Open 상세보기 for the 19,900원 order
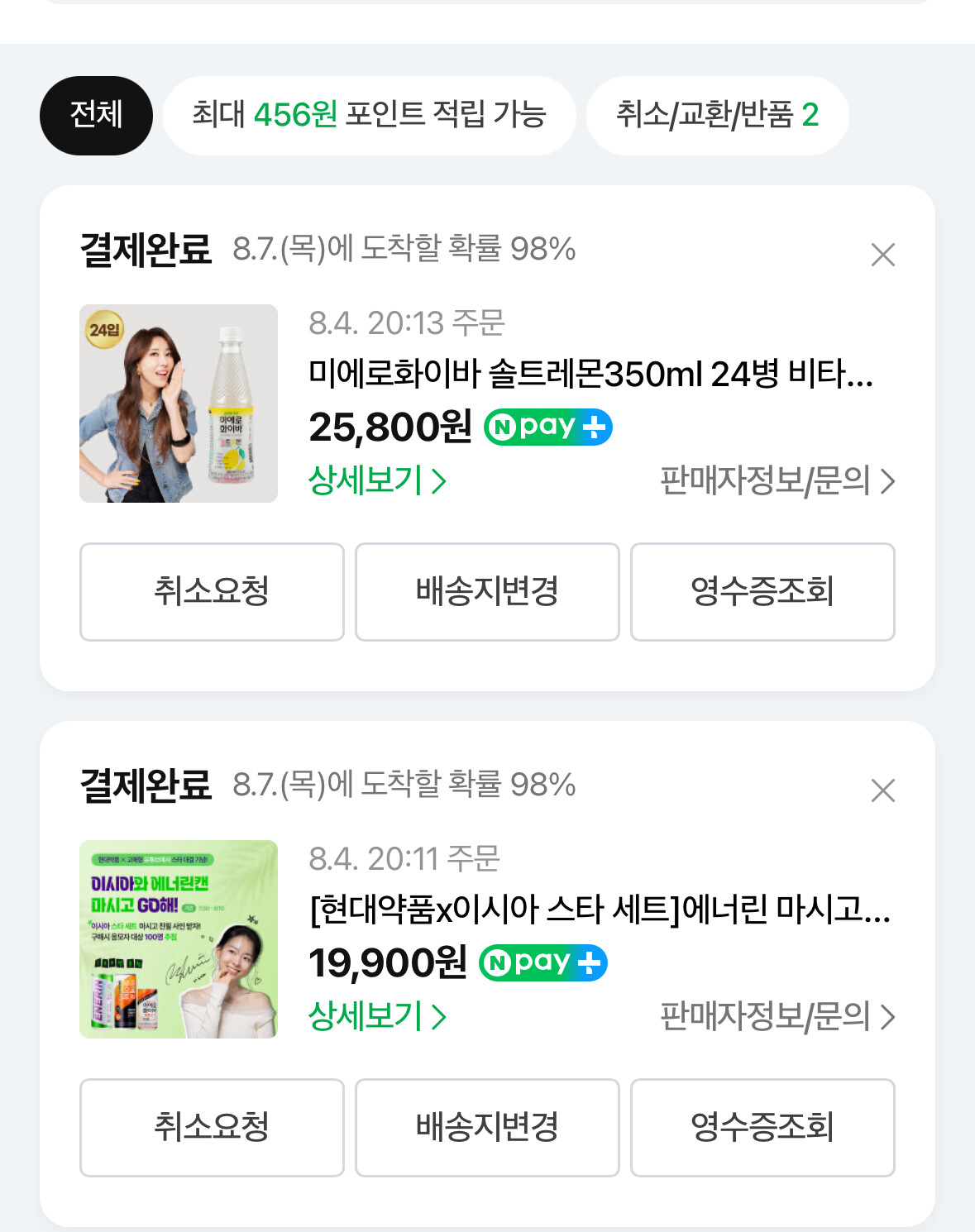Viewport: 975px width, 1232px height. 376,1016
